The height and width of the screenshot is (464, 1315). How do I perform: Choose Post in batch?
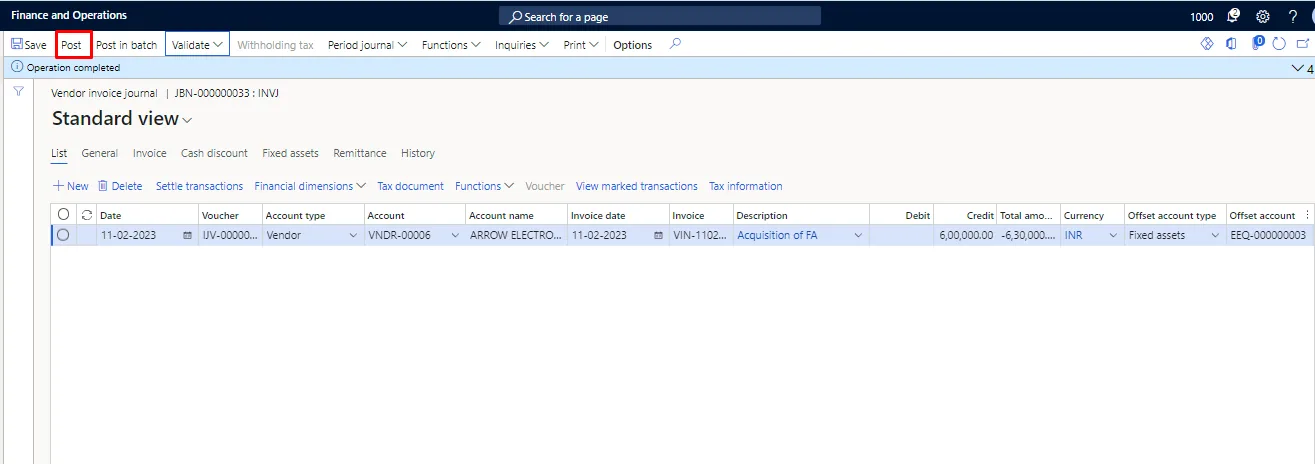click(126, 45)
